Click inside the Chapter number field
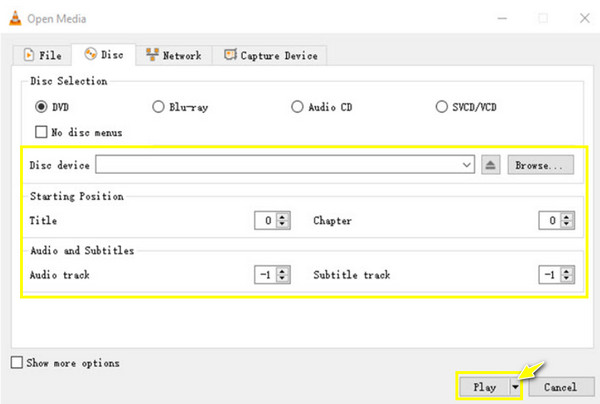 (x=550, y=220)
